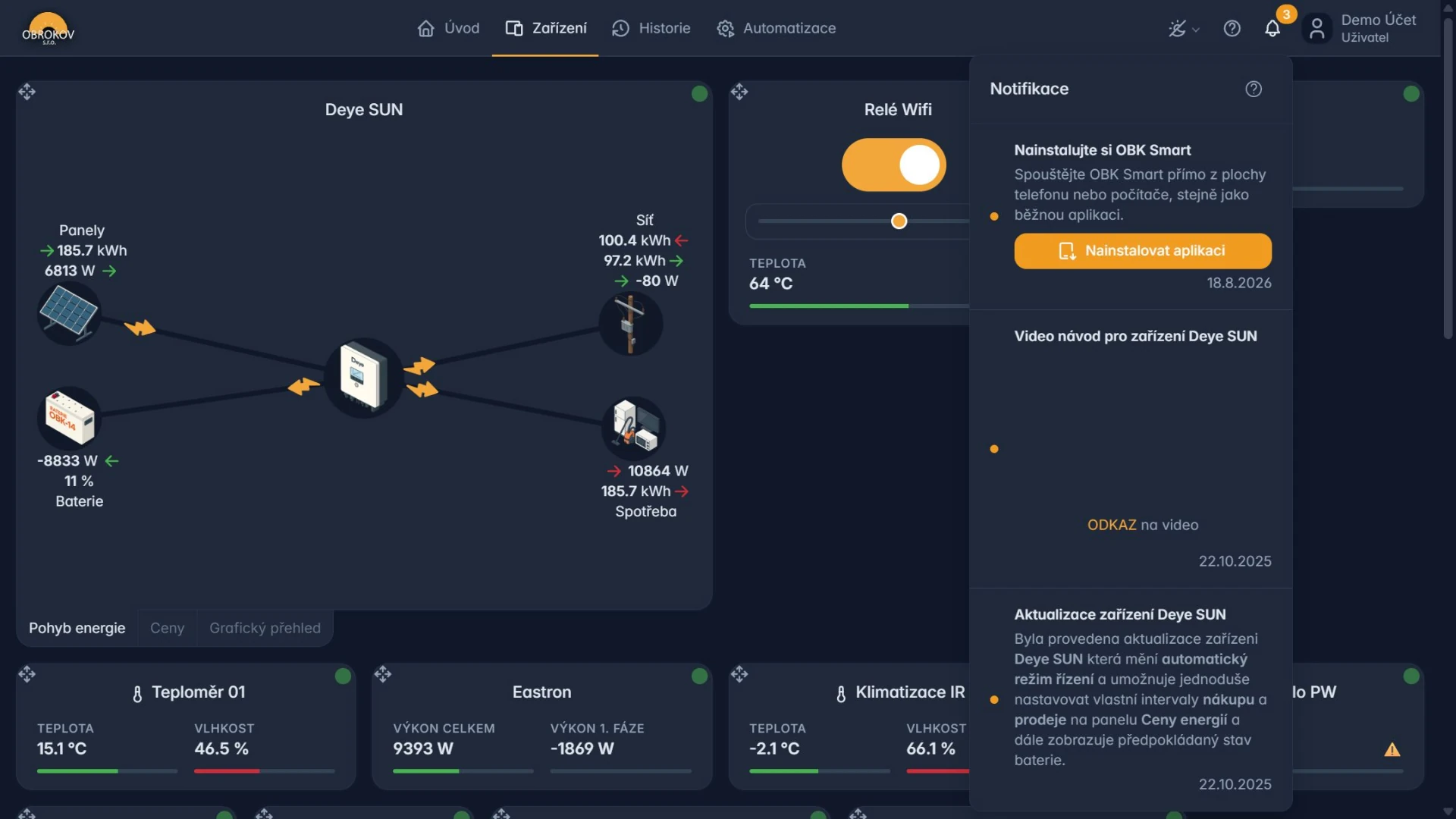Click the help icon in Notifikace panel
Image resolution: width=1456 pixels, height=819 pixels.
[x=1254, y=89]
